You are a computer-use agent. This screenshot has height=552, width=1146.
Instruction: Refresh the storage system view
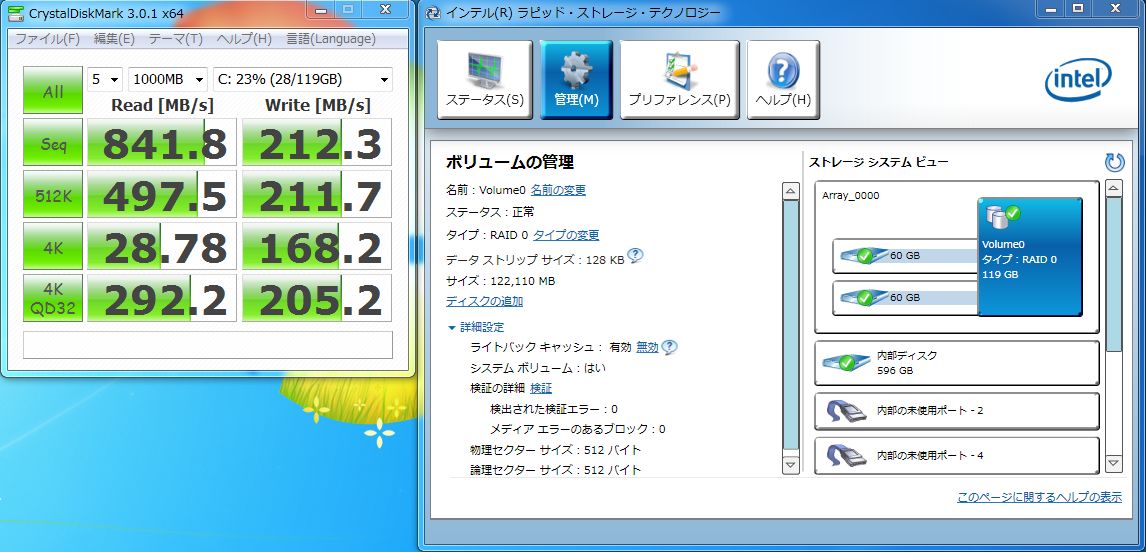tap(1114, 162)
